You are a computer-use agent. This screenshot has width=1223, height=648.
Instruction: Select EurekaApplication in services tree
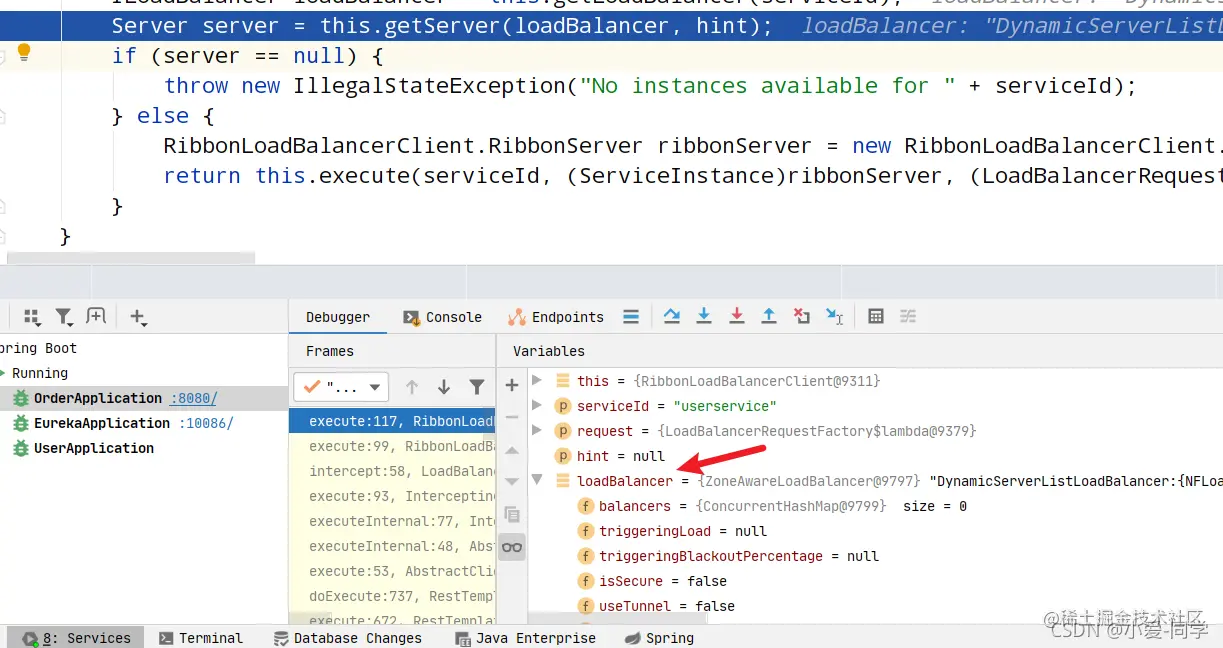click(102, 423)
